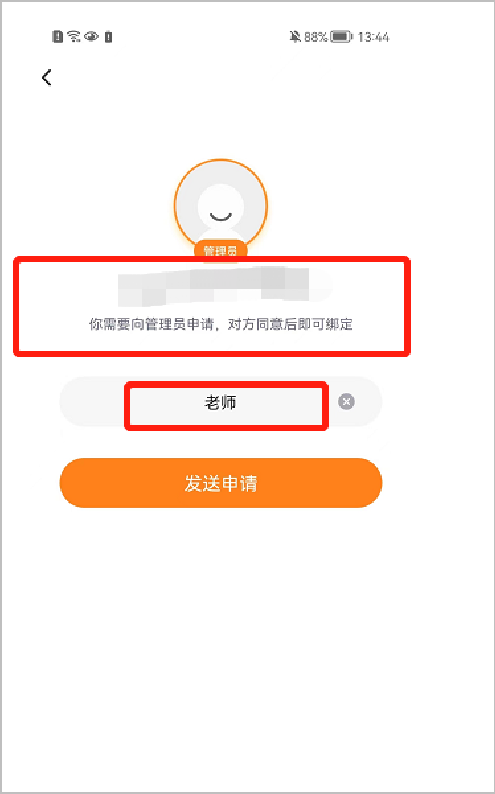Tap the battery icon near 88%

point(341,36)
